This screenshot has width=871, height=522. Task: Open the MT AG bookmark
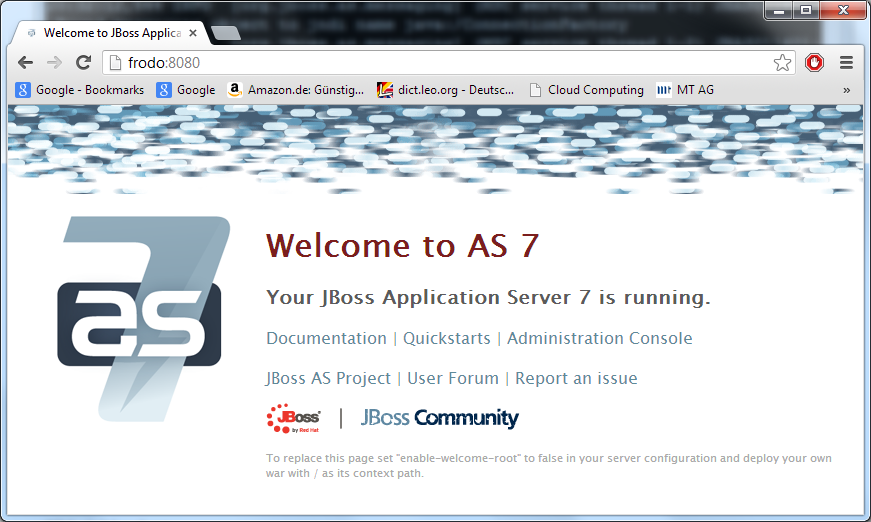point(685,90)
